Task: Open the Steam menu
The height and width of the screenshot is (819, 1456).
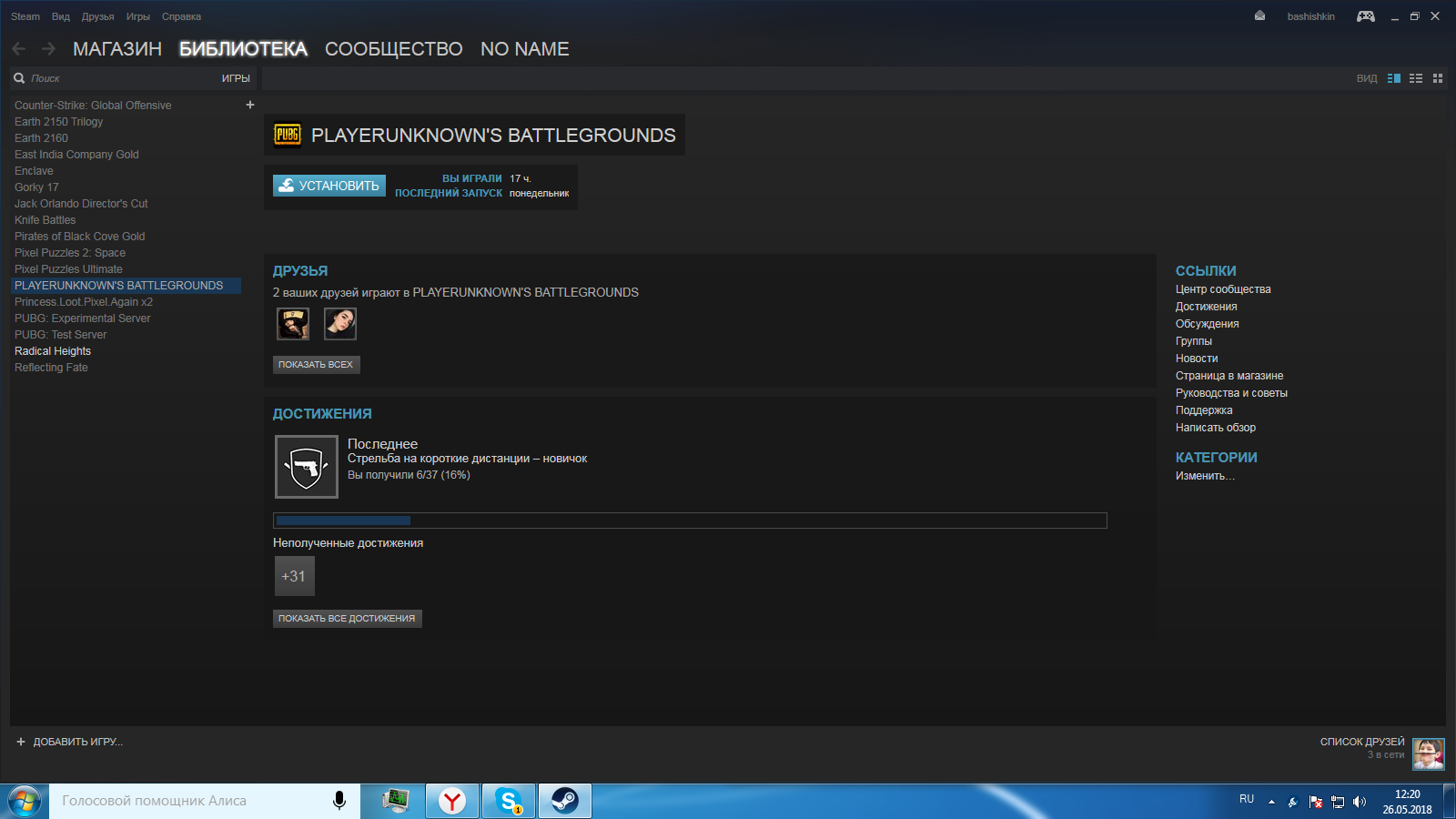Action: click(x=25, y=16)
